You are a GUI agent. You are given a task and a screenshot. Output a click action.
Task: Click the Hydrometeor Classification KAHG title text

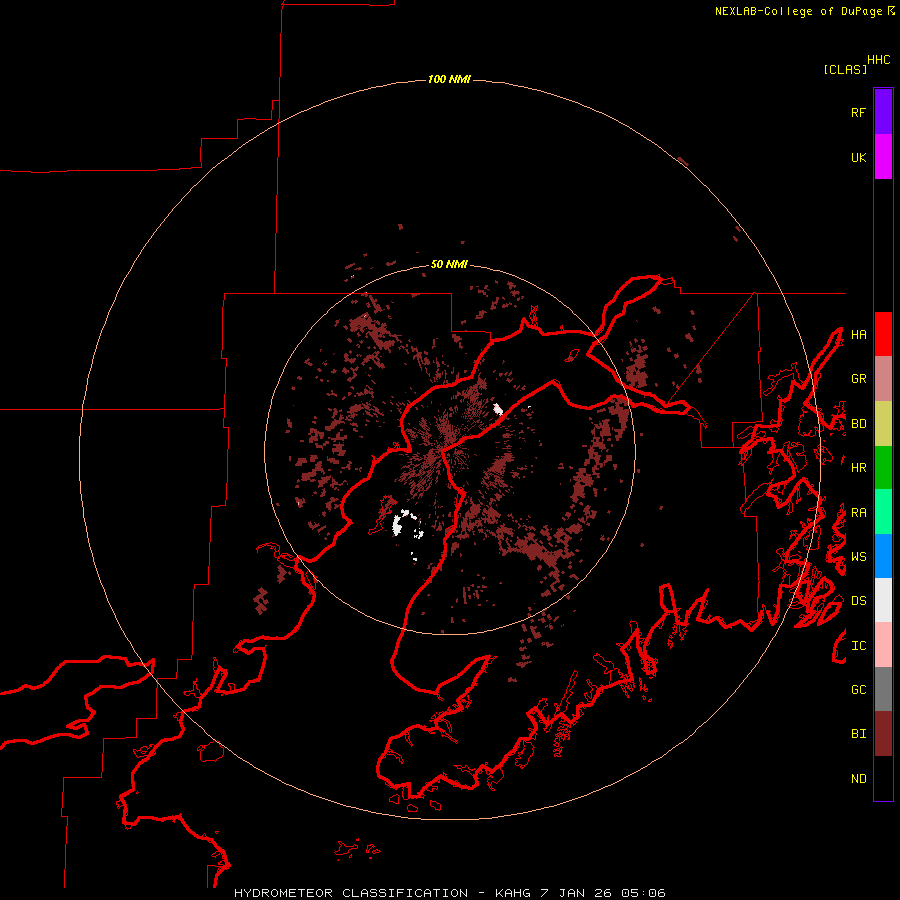point(449,893)
